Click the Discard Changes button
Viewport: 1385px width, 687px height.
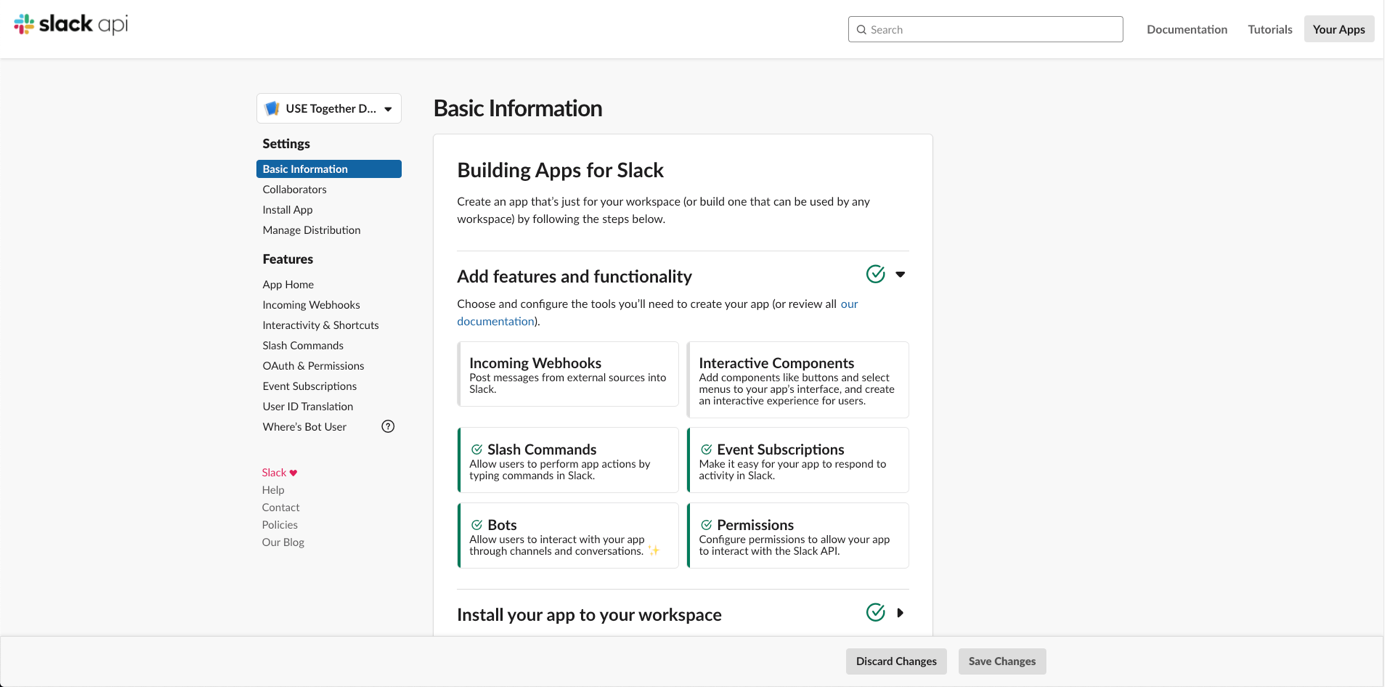pyautogui.click(x=896, y=661)
